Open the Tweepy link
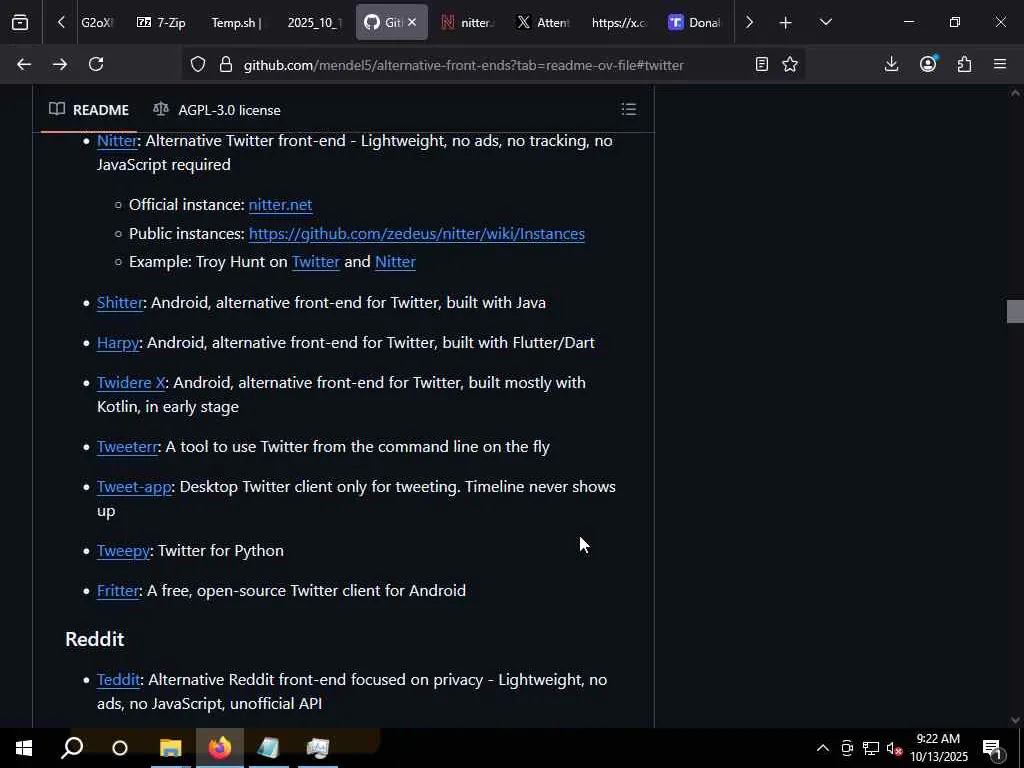1024x768 pixels. coord(123,551)
